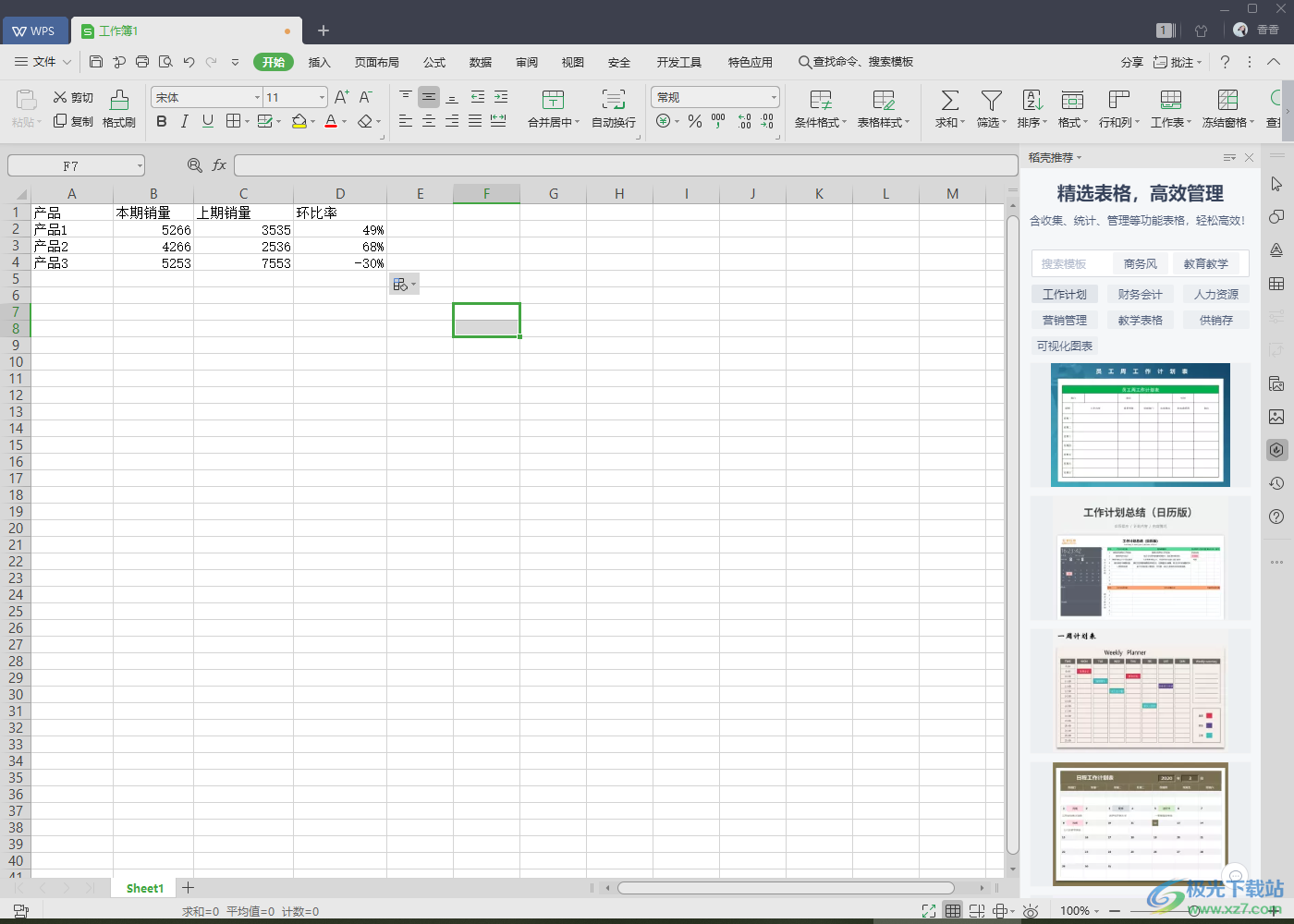Toggle bold formatting

click(x=162, y=121)
